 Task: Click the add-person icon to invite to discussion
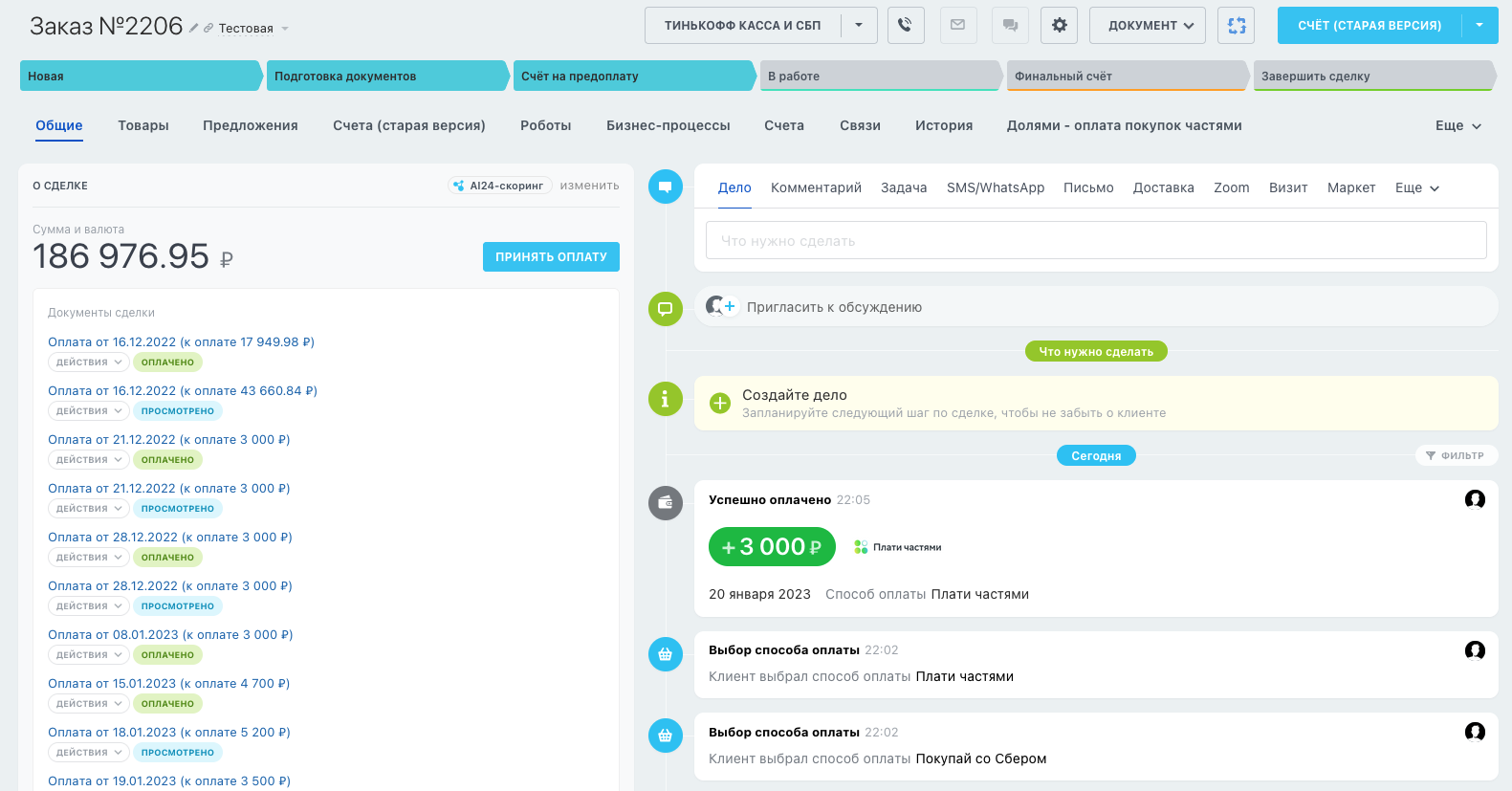click(721, 307)
